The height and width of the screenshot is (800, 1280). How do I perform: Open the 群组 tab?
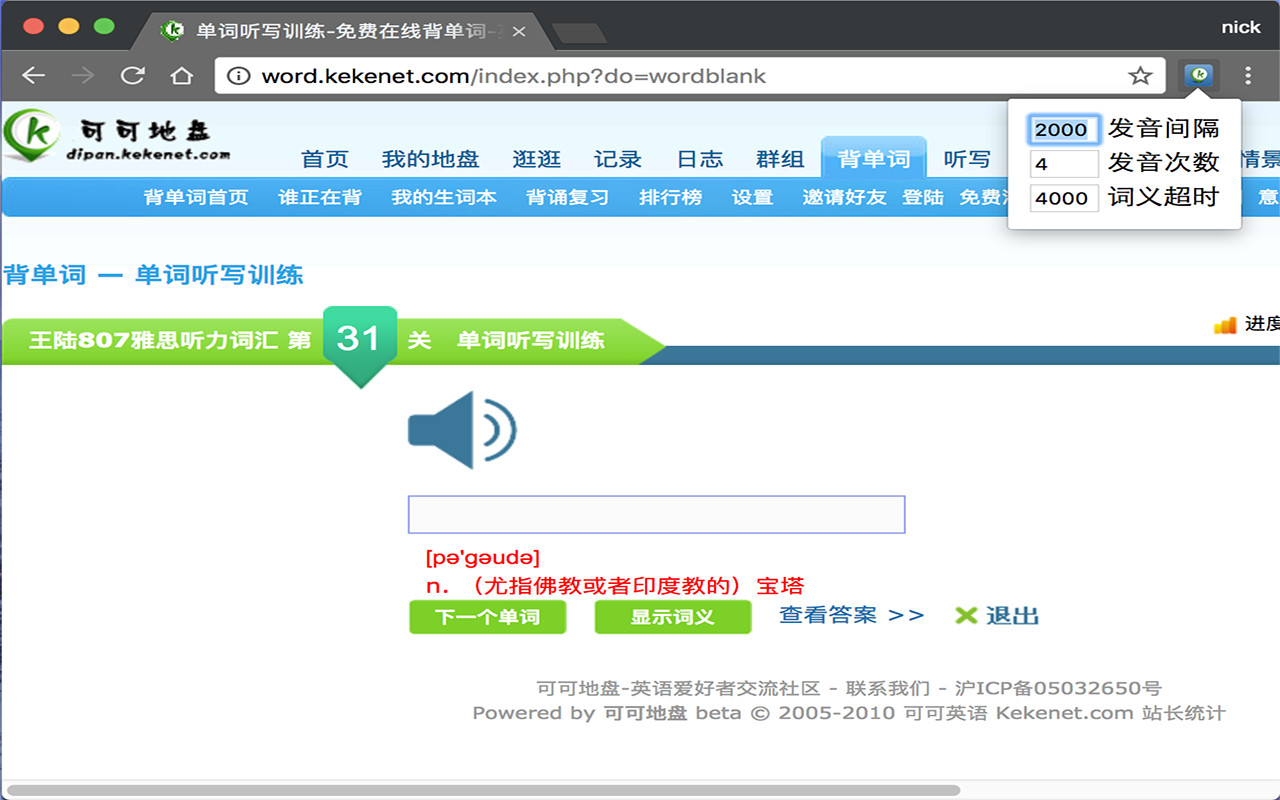[780, 159]
